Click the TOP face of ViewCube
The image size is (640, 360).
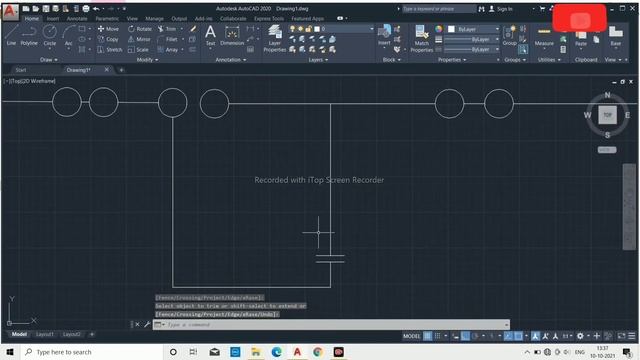607,115
